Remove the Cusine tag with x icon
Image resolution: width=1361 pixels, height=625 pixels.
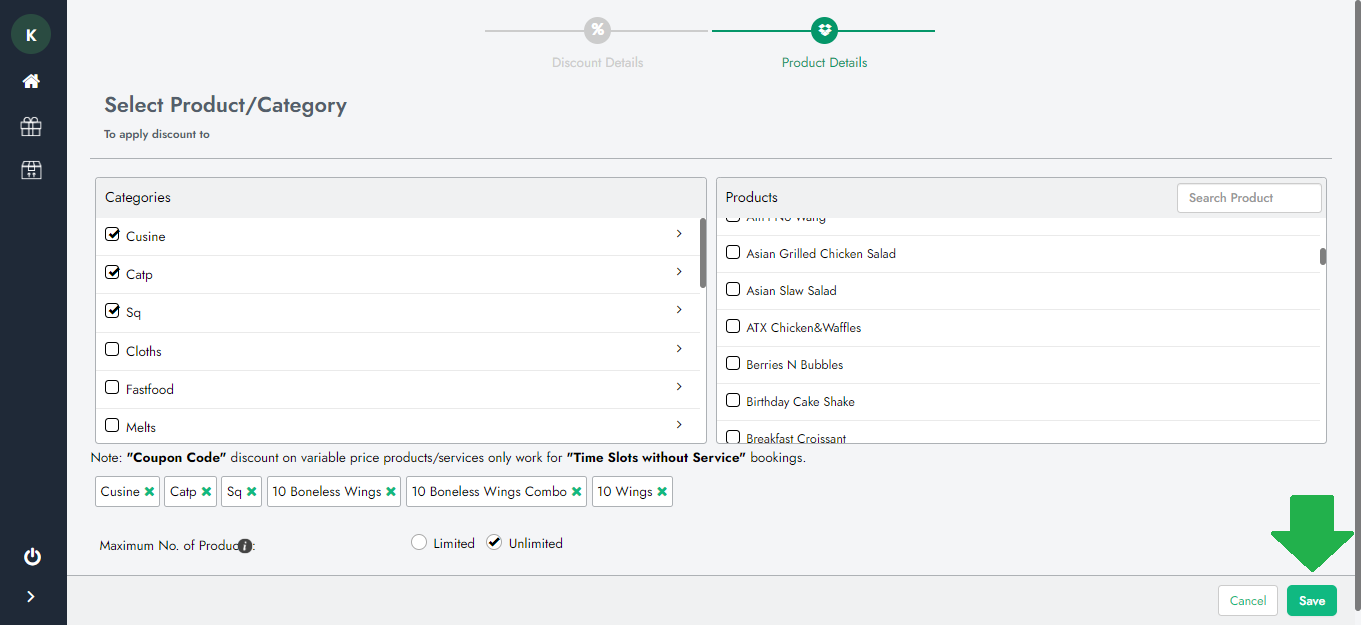[x=149, y=492]
